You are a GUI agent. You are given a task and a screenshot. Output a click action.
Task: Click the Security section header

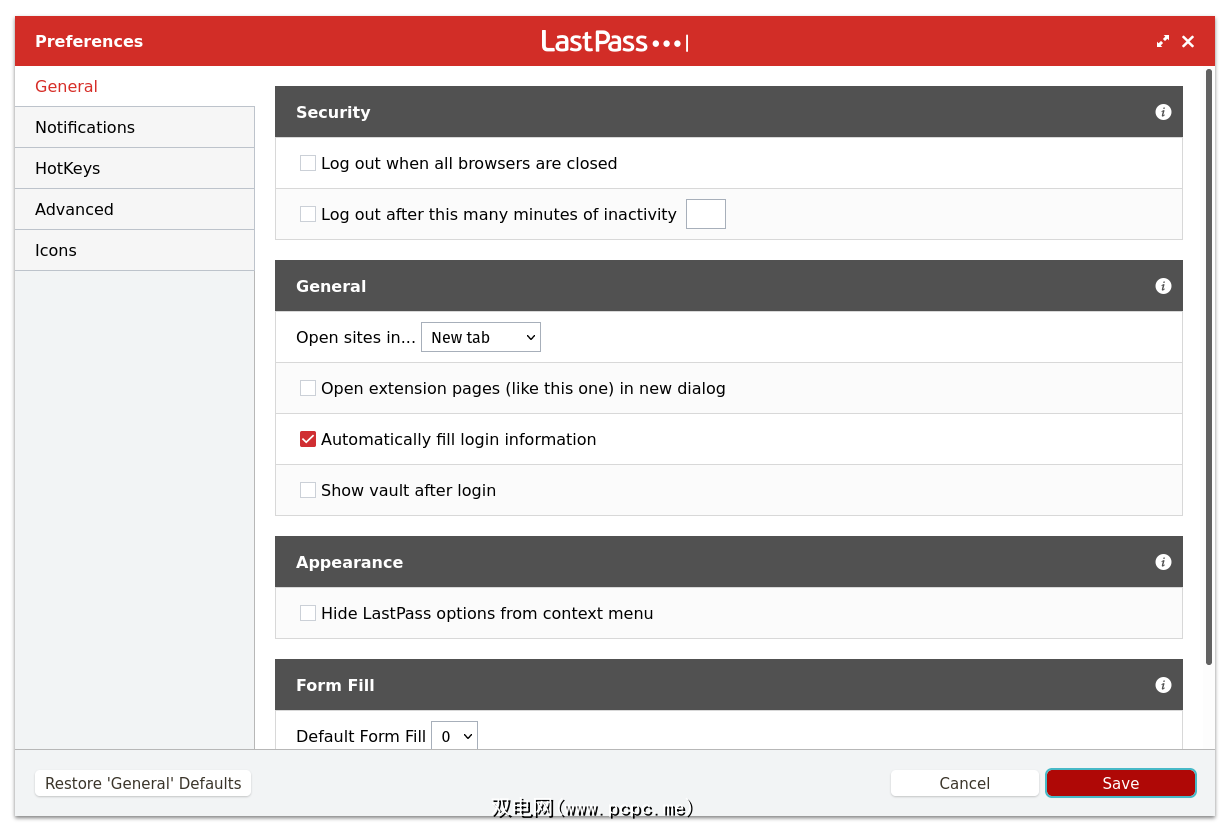[x=729, y=112]
